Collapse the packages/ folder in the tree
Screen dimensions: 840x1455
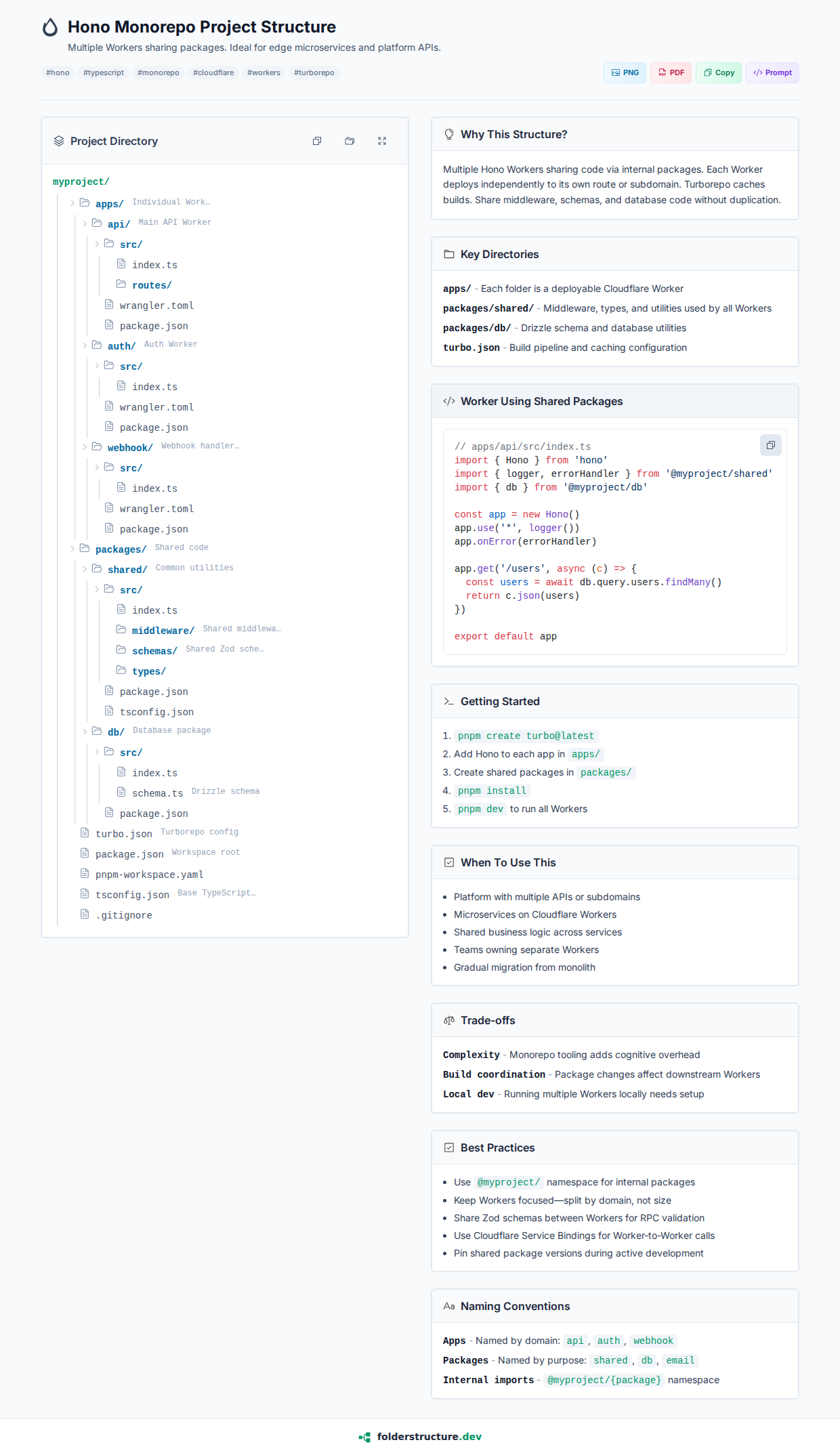72,549
